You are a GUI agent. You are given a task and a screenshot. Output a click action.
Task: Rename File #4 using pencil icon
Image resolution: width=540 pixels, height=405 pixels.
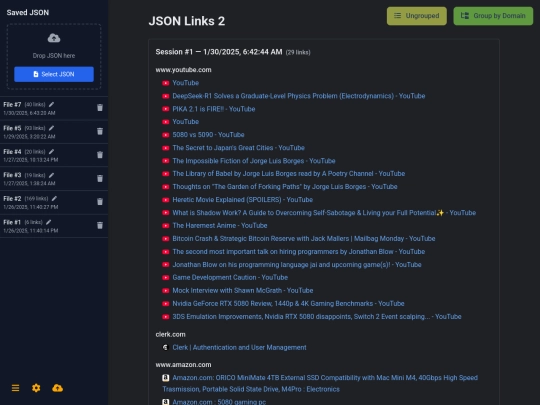pyautogui.click(x=51, y=152)
